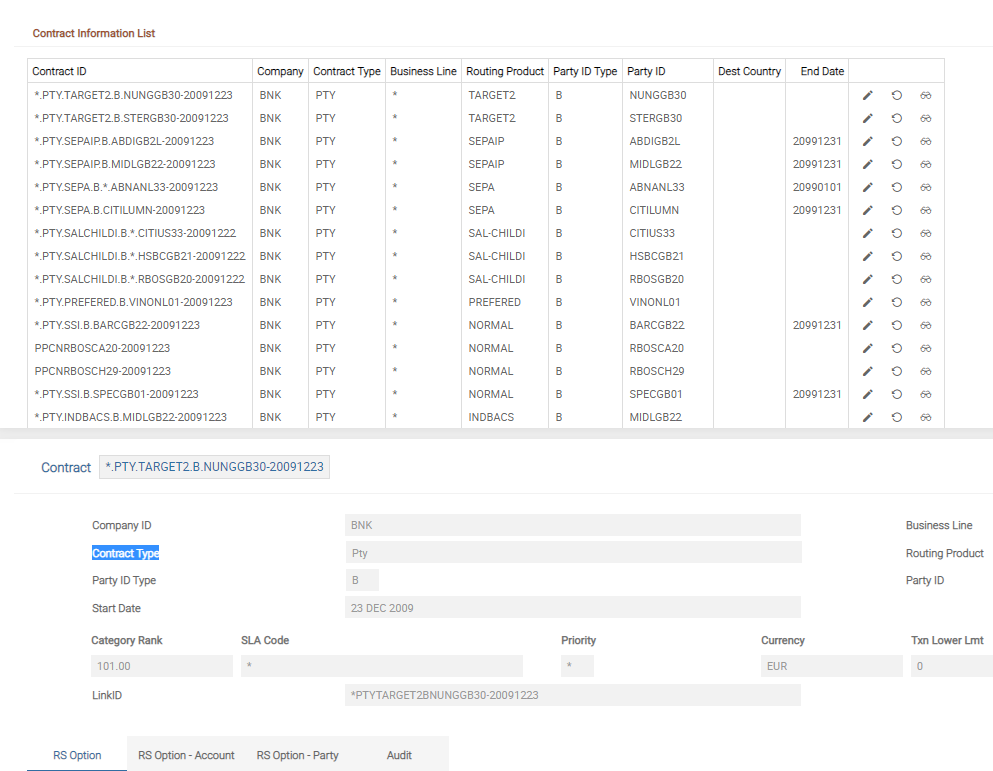Click history icon for CITILUMN contract row
Viewport: 993px width, 771px height.
pos(897,210)
